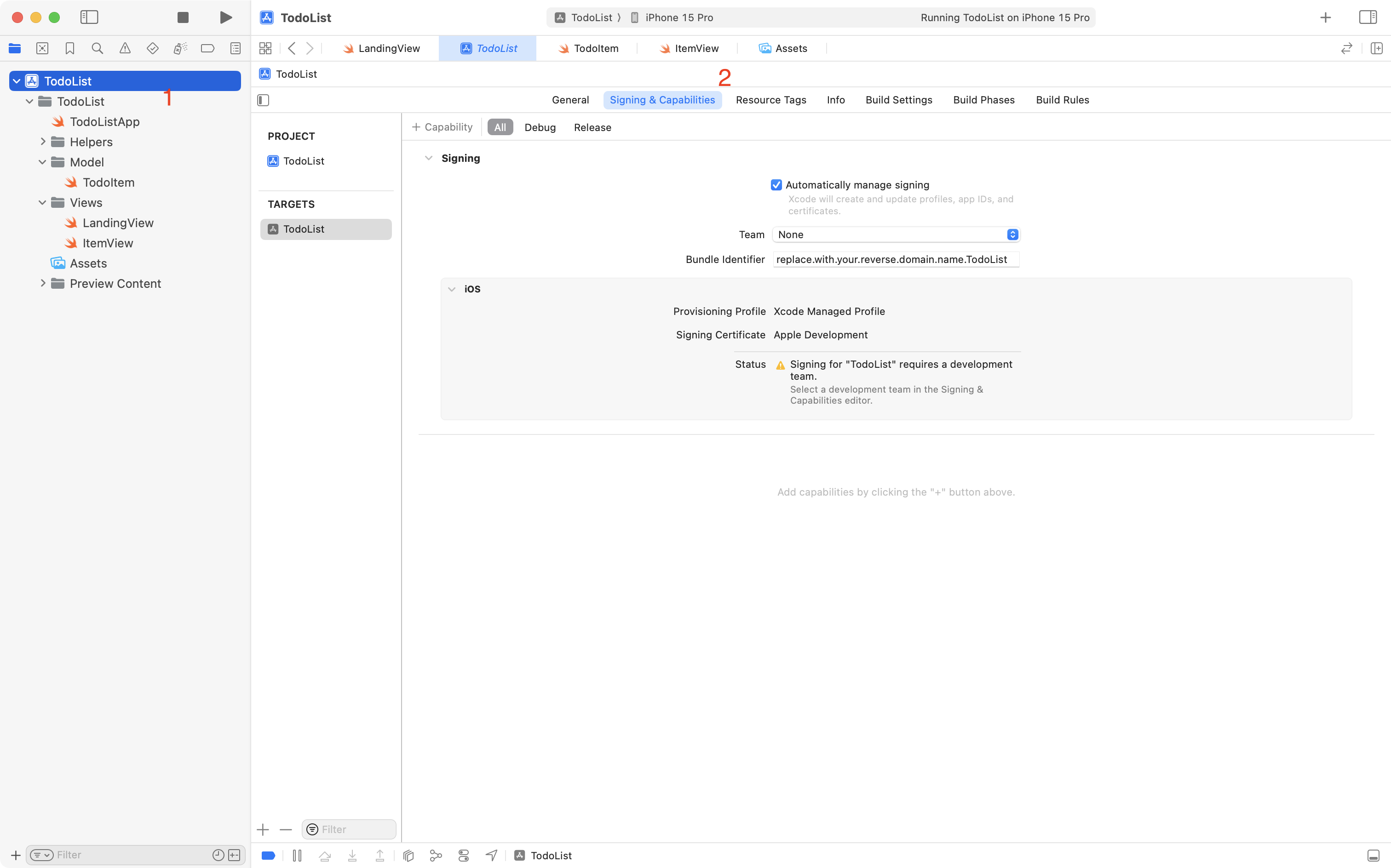Switch to the Build Settings tab
The height and width of the screenshot is (868, 1391).
click(x=898, y=99)
